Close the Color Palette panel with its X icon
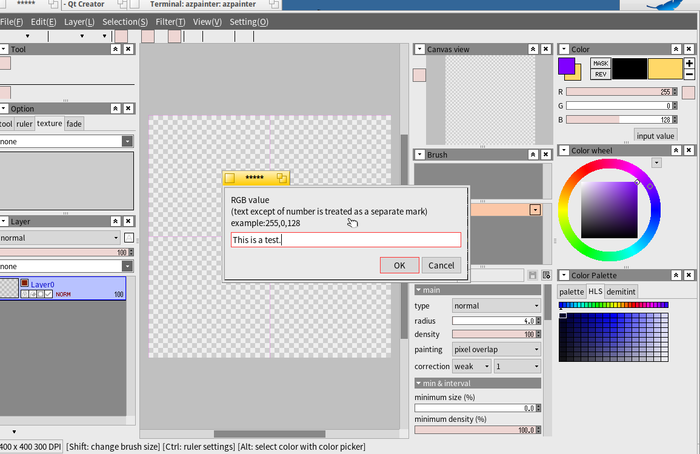Viewport: 700px width, 454px height. click(689, 275)
